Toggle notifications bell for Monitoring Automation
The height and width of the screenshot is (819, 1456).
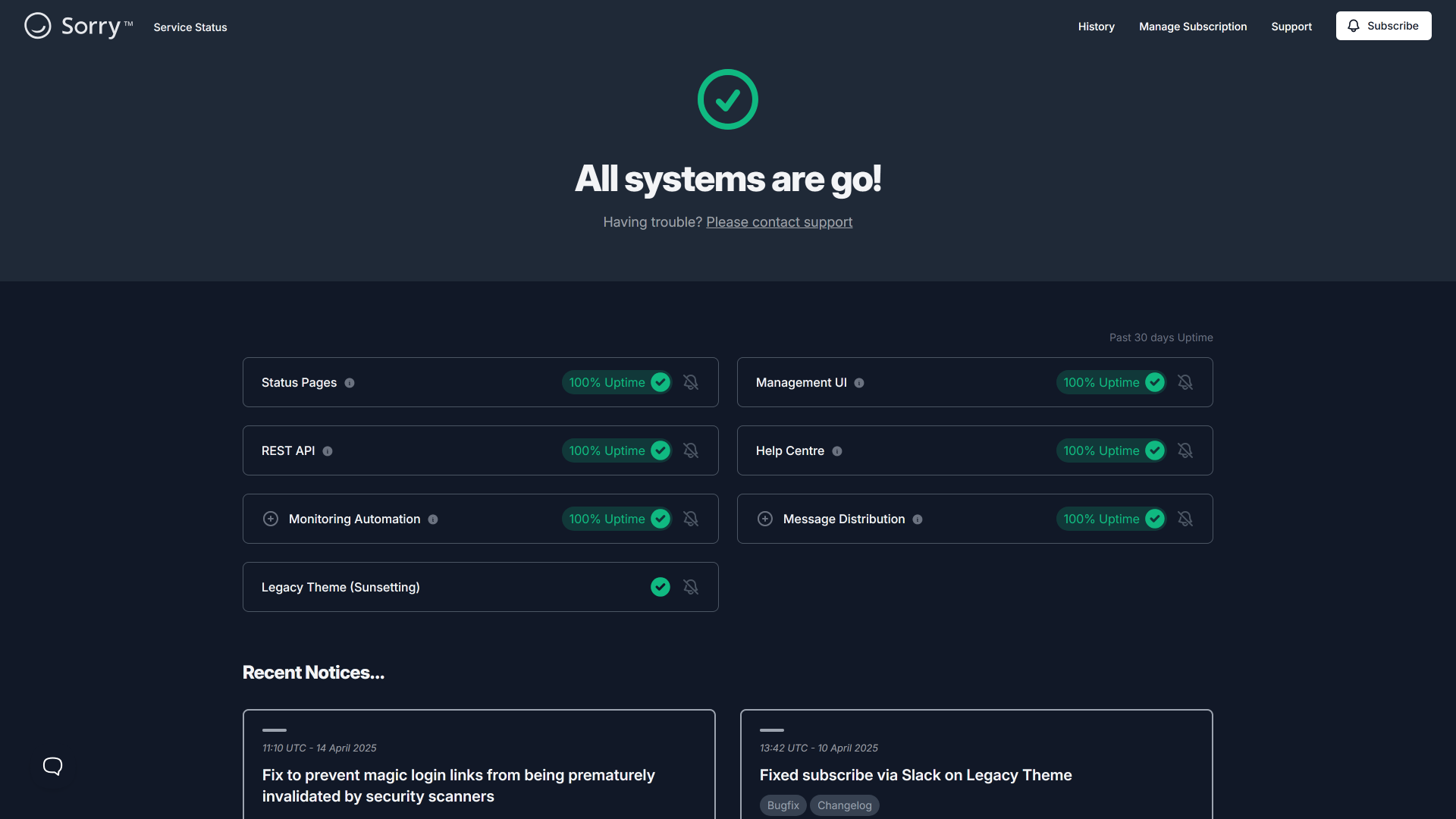tap(691, 519)
